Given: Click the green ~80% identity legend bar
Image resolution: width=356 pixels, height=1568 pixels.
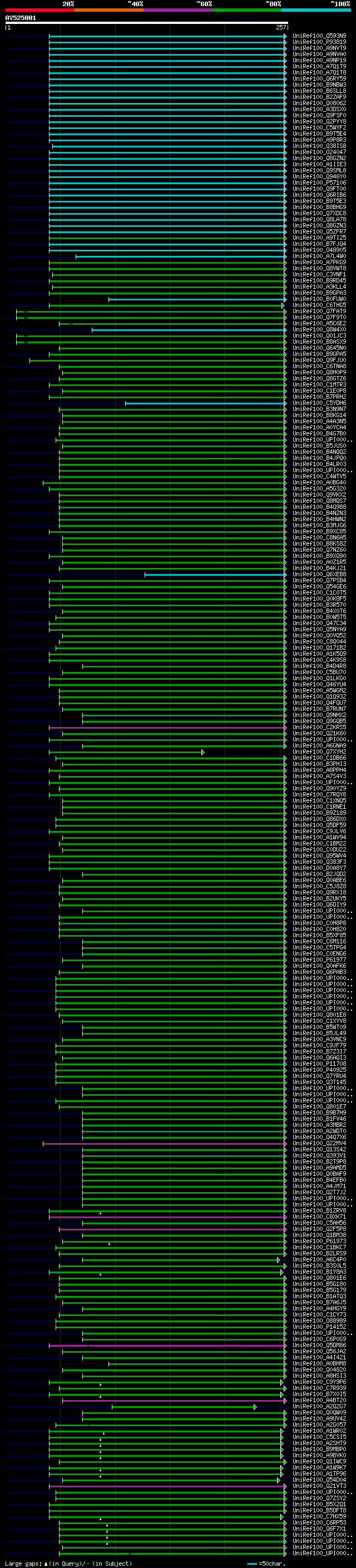Looking at the screenshot, I should (x=247, y=10).
